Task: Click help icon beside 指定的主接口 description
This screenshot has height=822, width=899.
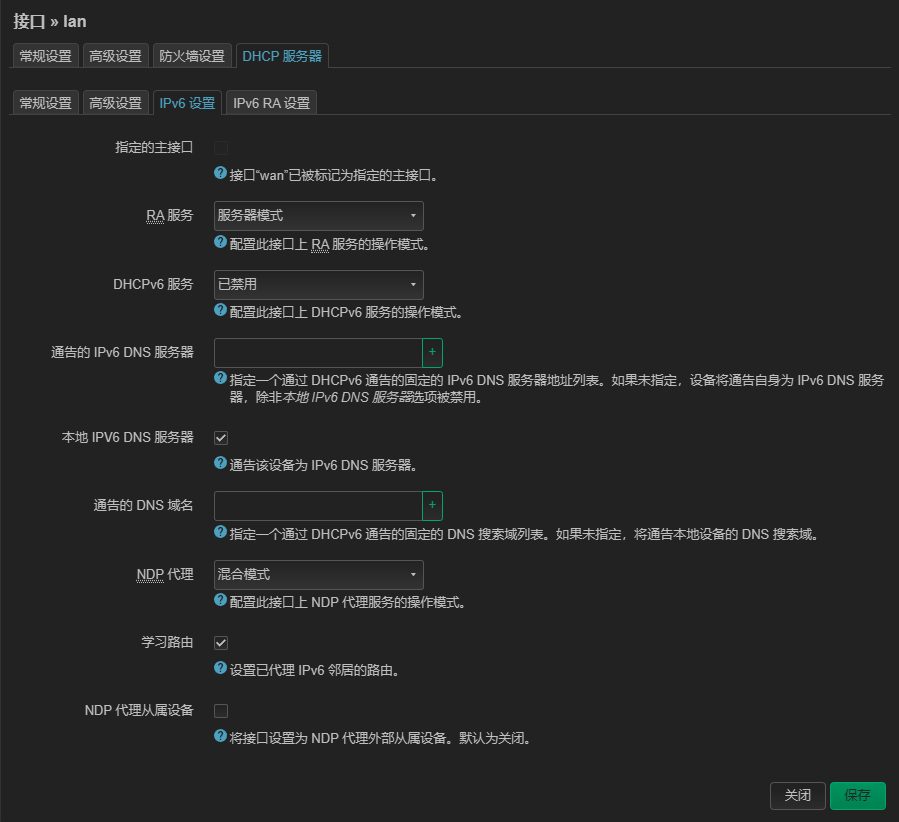Action: tap(221, 173)
